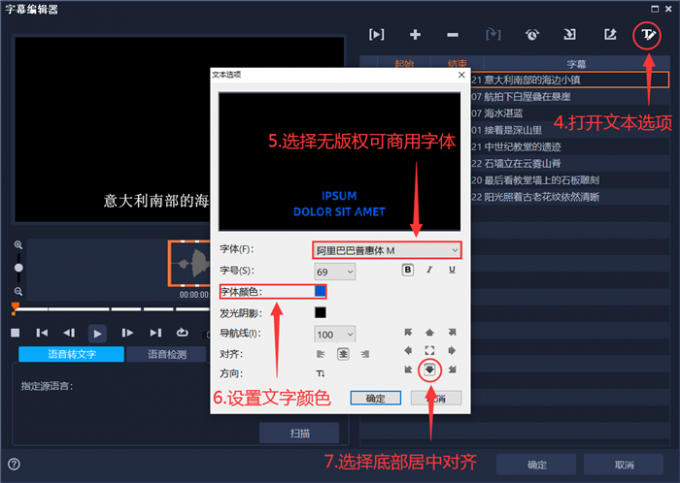
Task: Position text at bottom-right corner arrow
Action: (452, 369)
